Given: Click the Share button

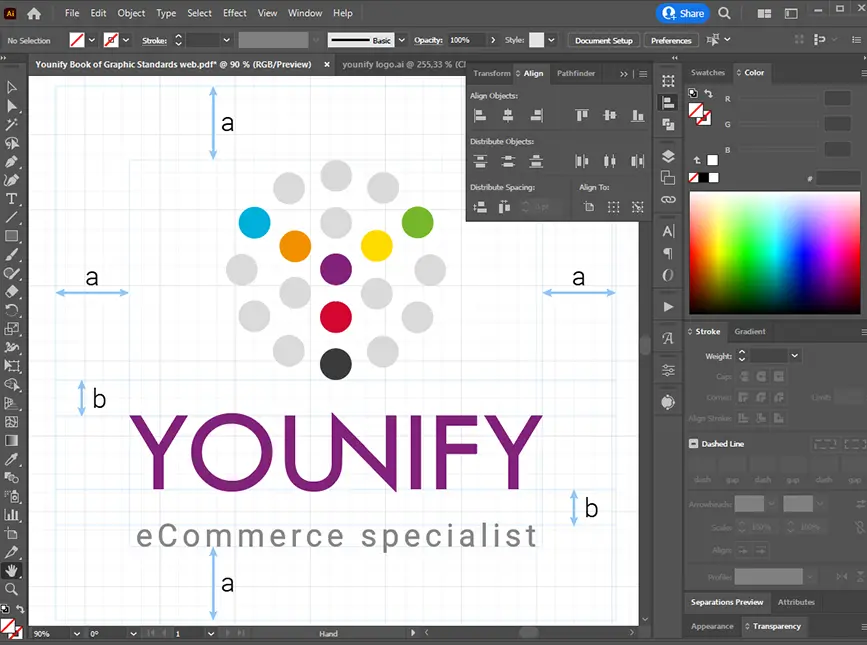Looking at the screenshot, I should 683,13.
